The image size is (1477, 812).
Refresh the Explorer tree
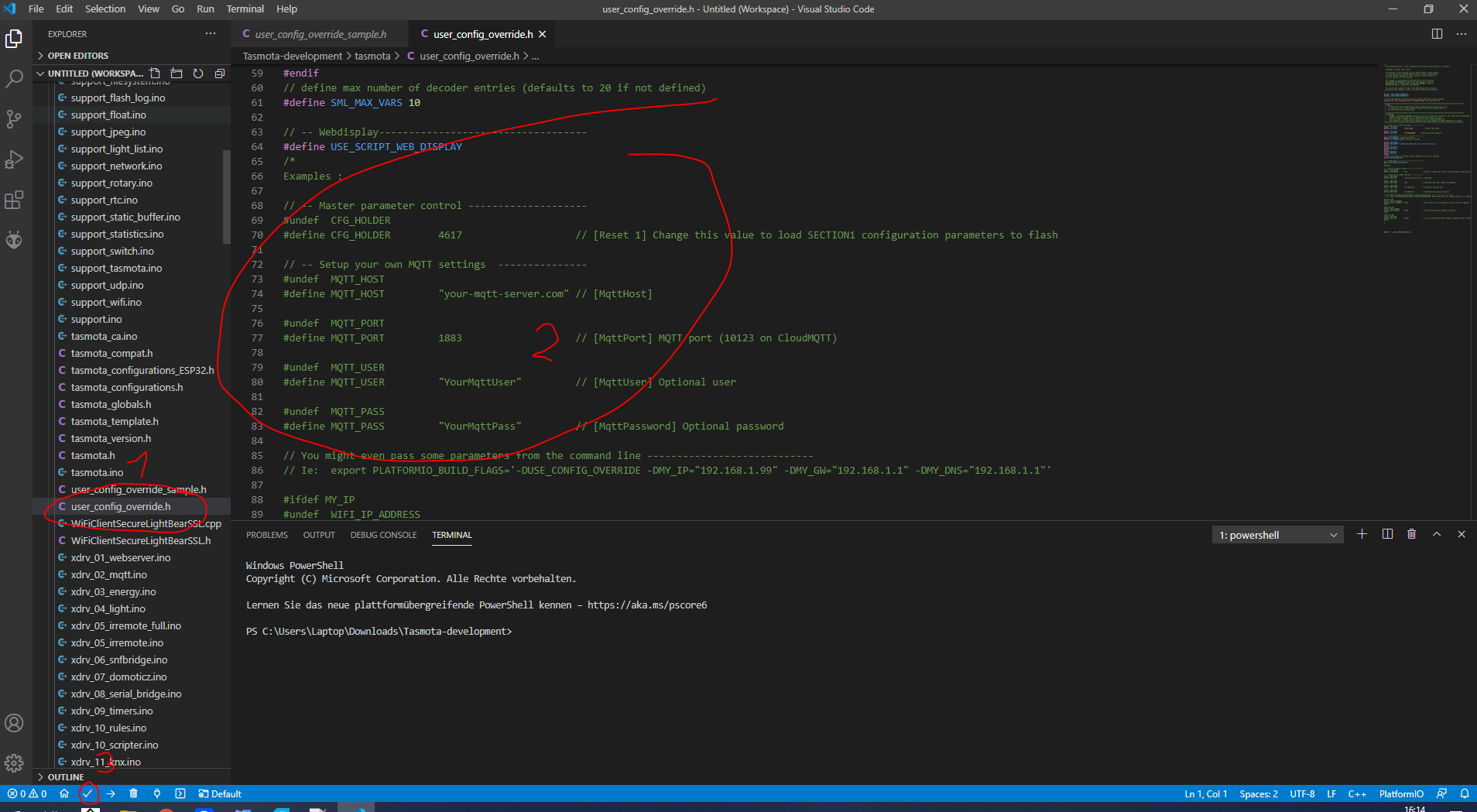[x=198, y=74]
